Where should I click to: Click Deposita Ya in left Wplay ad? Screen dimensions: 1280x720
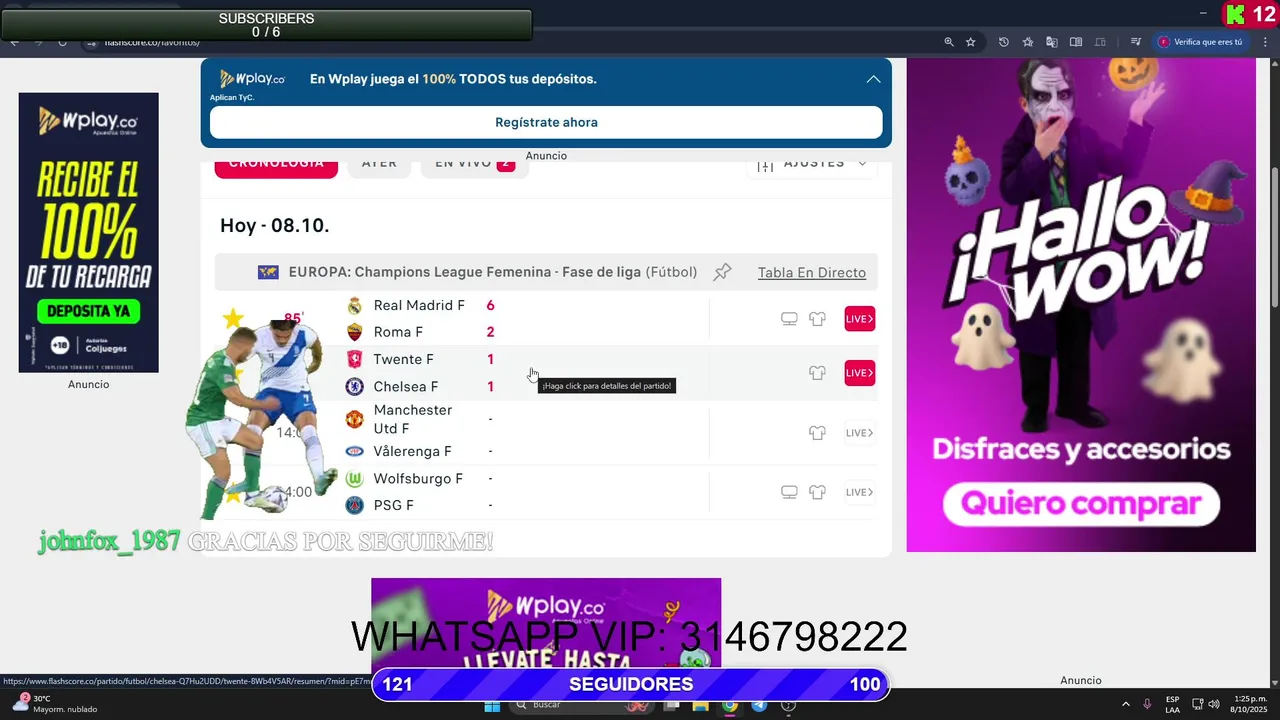91,311
